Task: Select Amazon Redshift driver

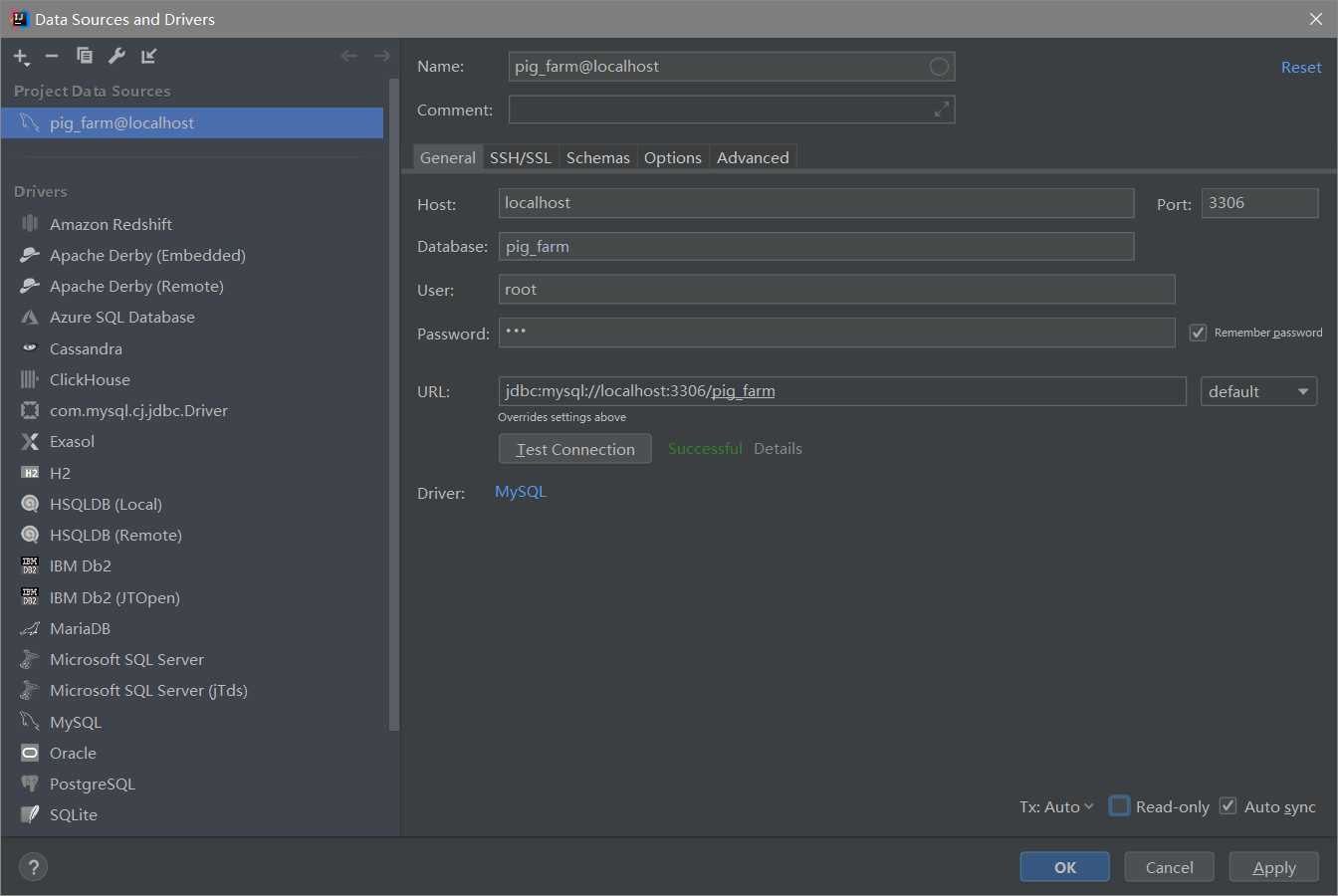Action: tap(192, 224)
